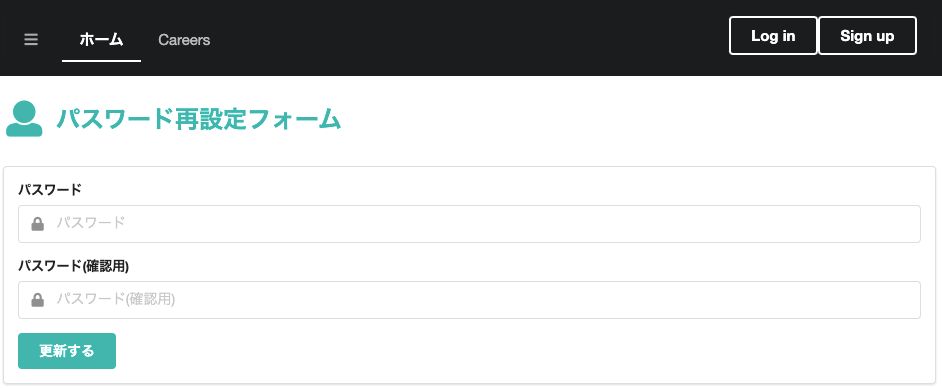Viewport: 942px width, 388px height.
Task: Open the Log in page
Action: [773, 35]
